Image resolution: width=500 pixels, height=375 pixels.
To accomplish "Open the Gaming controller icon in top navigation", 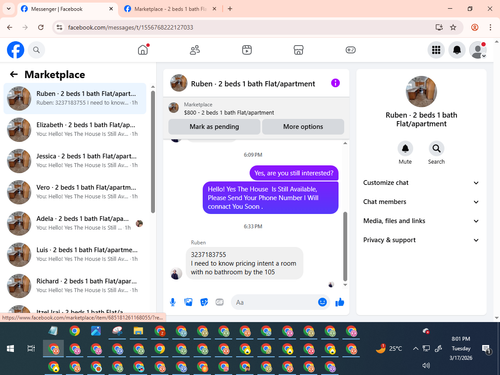I will 350,50.
